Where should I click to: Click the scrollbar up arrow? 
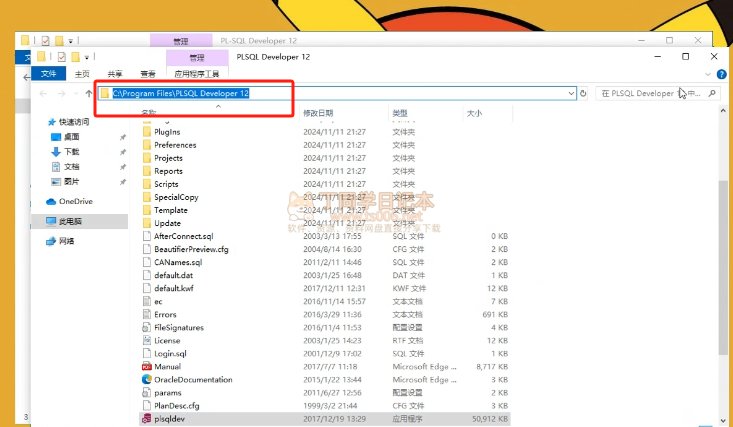[723, 111]
